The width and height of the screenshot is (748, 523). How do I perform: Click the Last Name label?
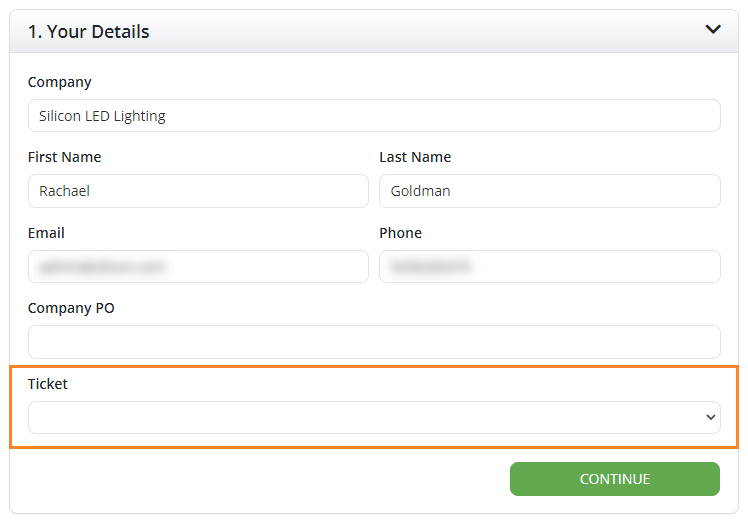tap(415, 157)
